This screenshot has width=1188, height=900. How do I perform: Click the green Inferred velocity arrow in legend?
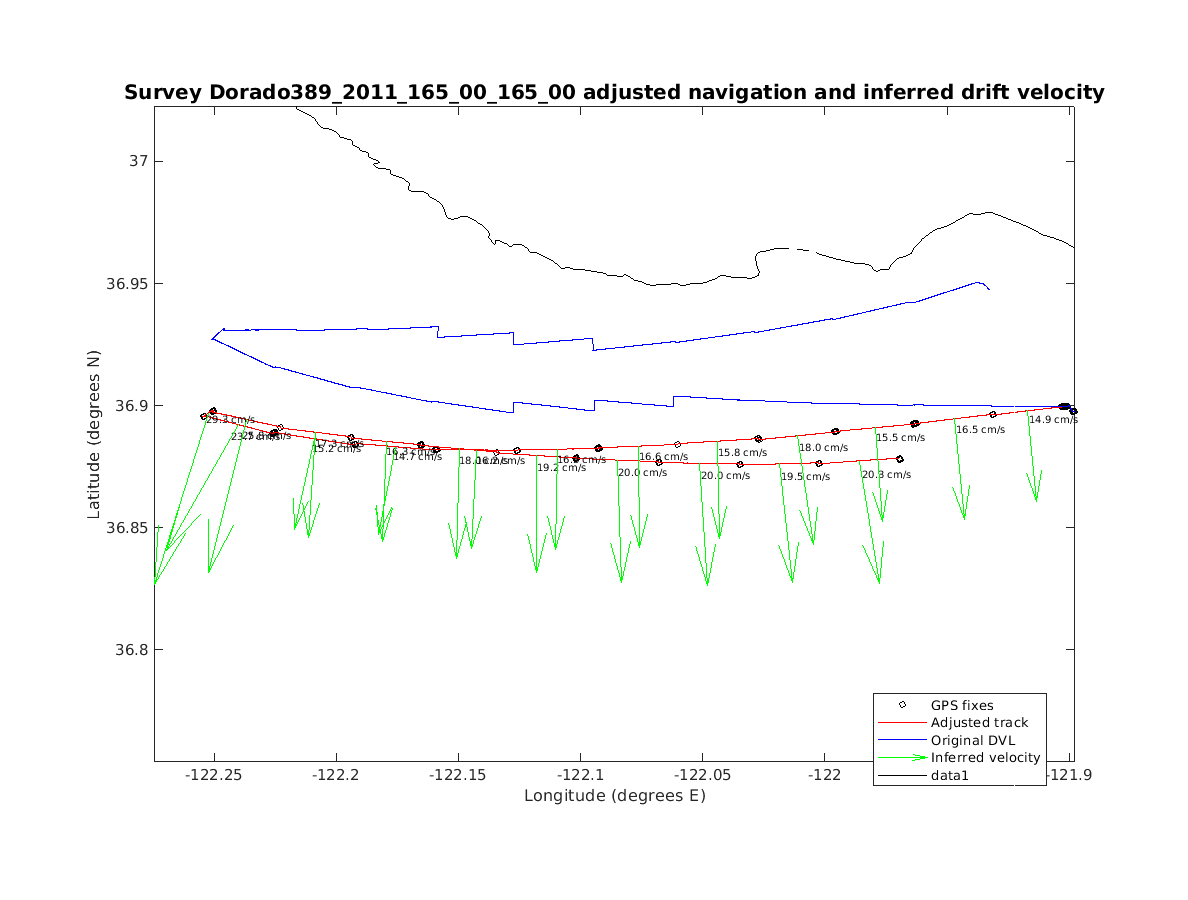coord(902,758)
